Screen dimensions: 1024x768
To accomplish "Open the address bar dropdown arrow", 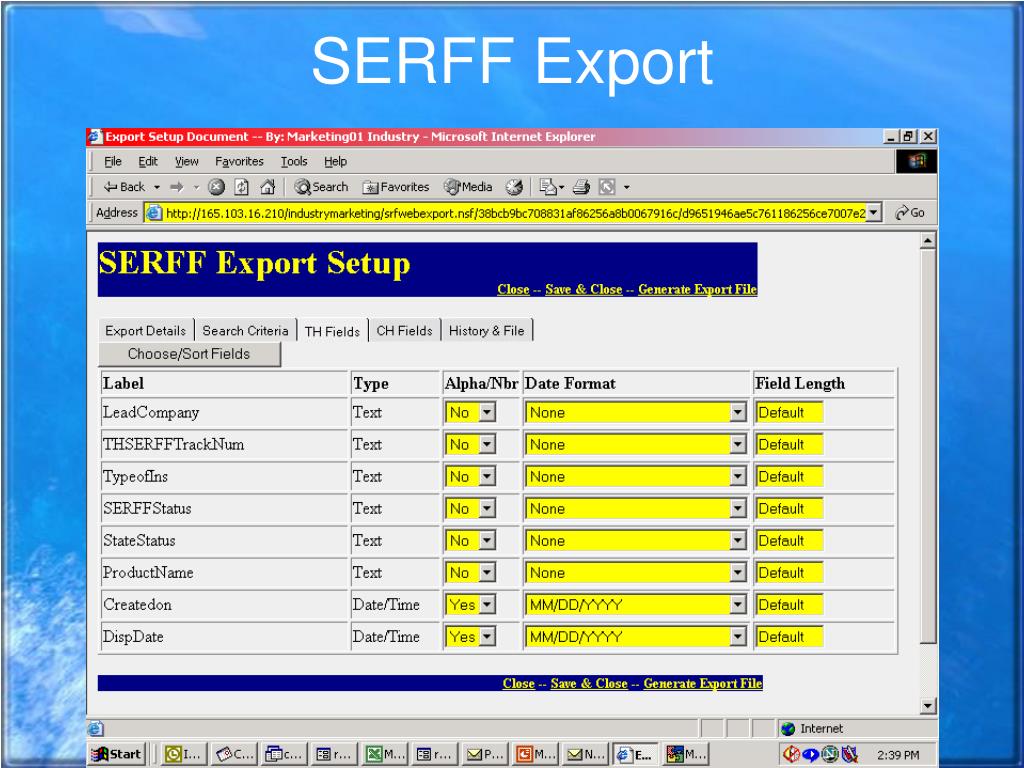I will click(x=874, y=213).
